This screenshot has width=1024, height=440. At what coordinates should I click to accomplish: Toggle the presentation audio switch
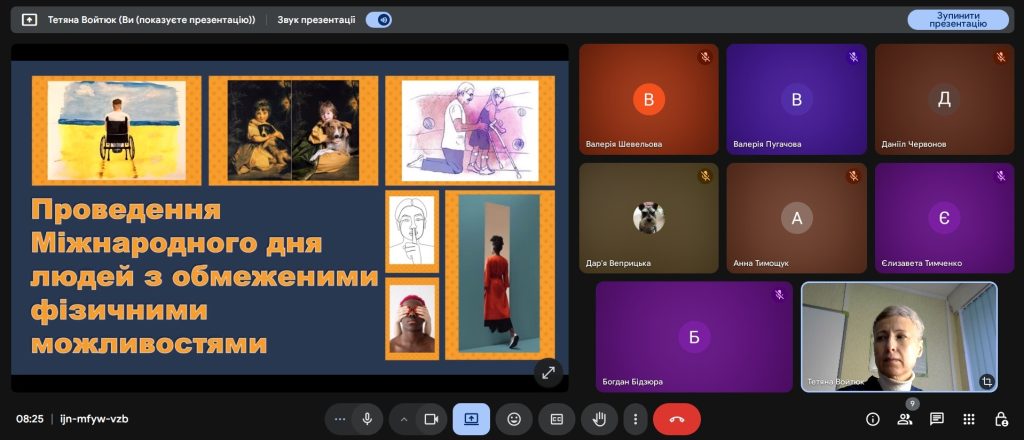click(x=378, y=19)
